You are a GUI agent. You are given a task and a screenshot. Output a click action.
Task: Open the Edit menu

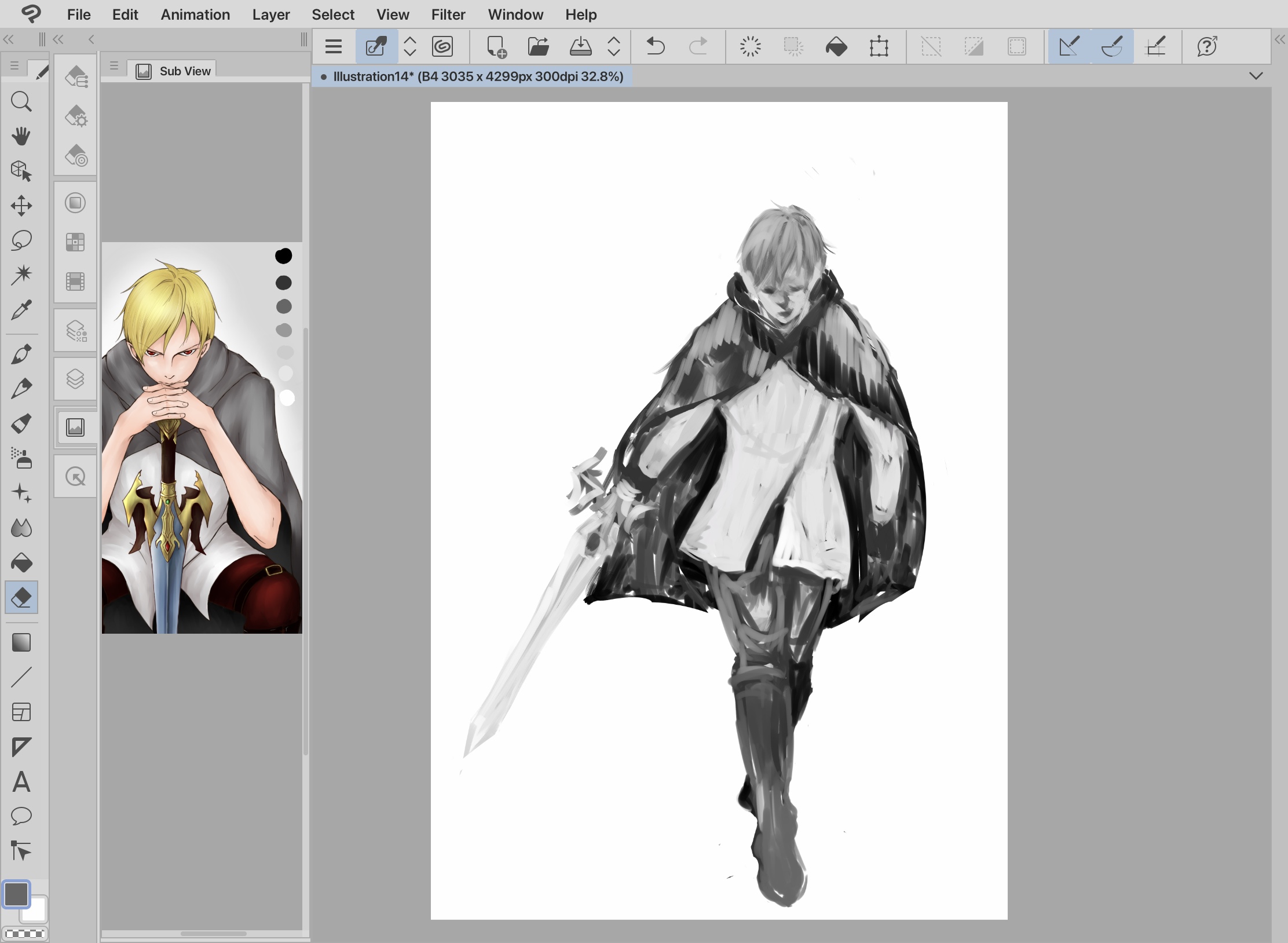125,14
